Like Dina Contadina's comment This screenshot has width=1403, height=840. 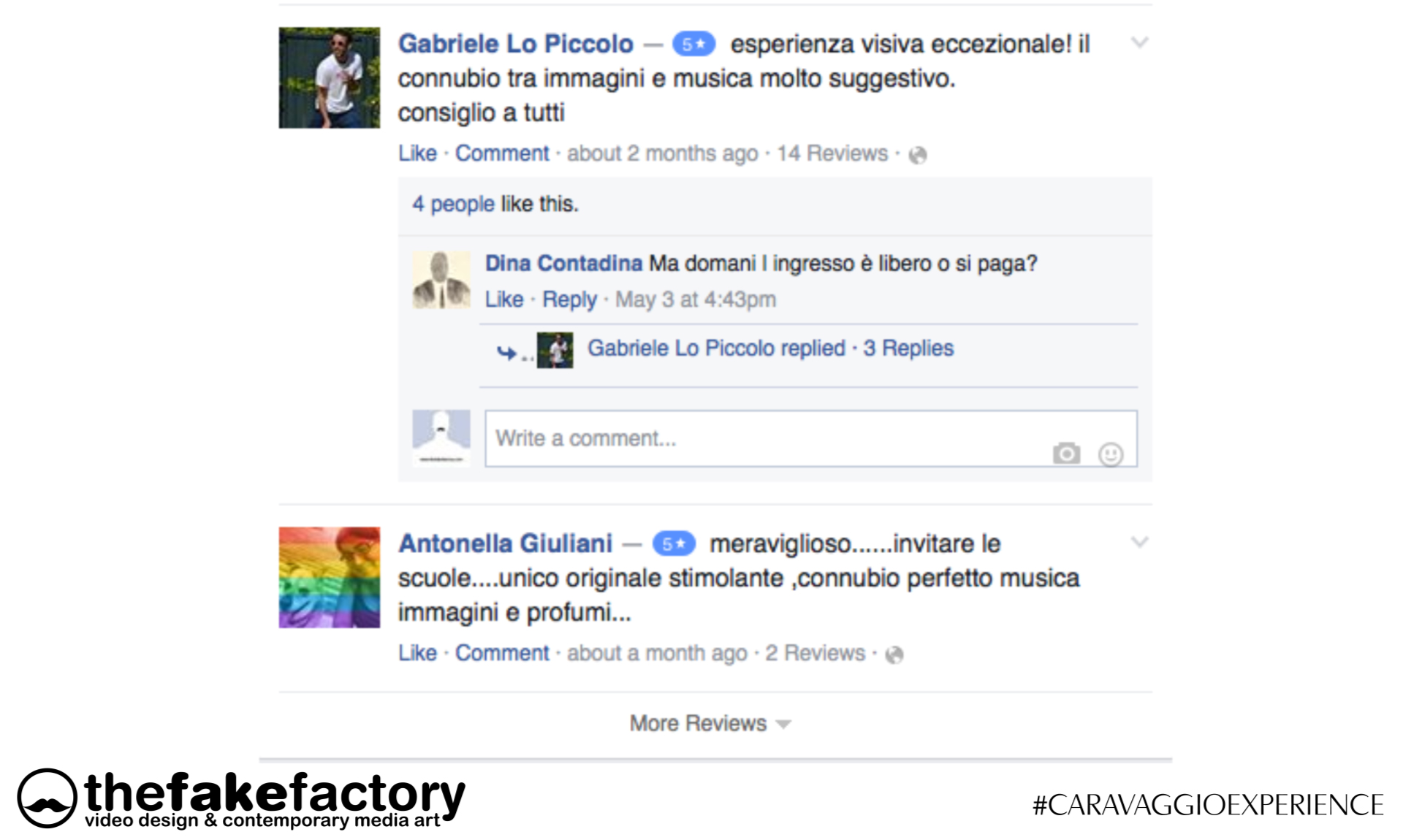click(504, 299)
